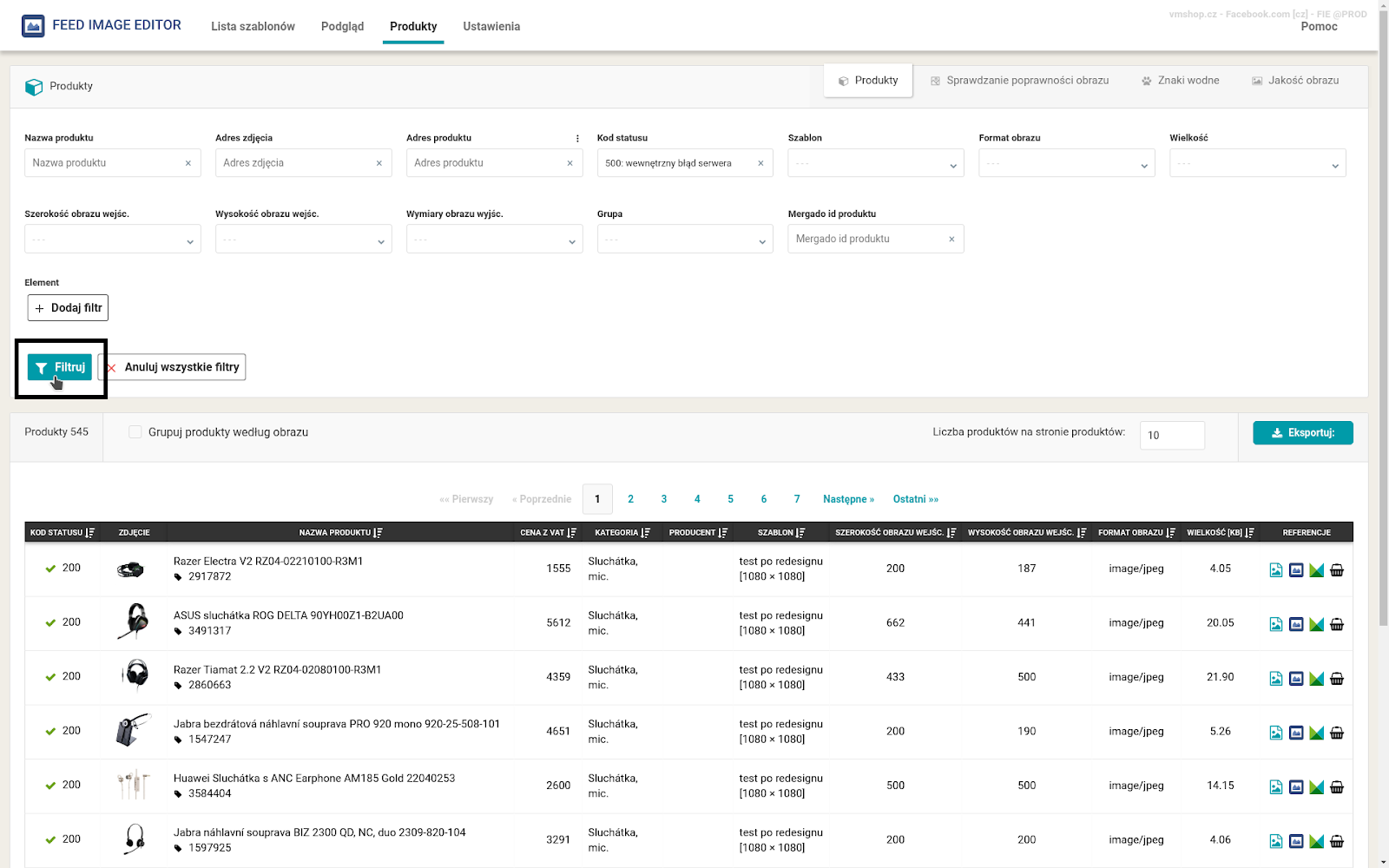Screen dimensions: 1389x868
Task: Open Szerokość obrazu wejśc. dropdown
Action: tap(113, 240)
